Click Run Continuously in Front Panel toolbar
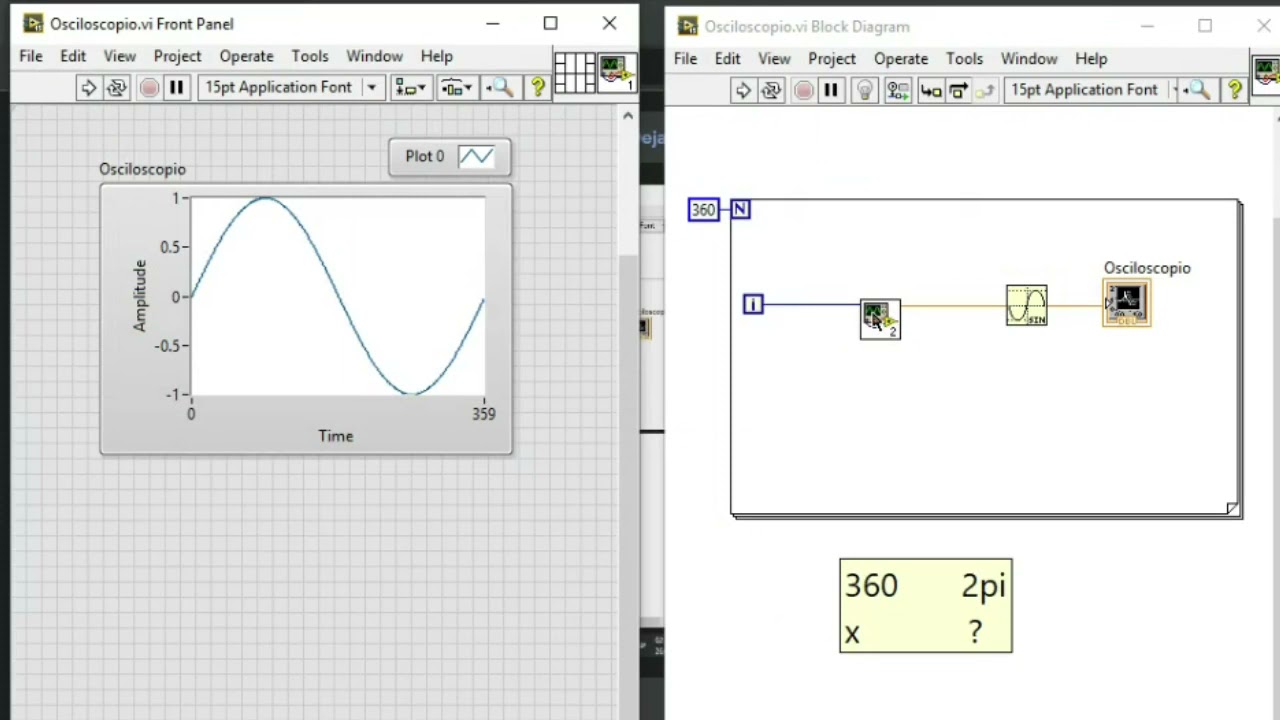1280x720 pixels. (117, 88)
